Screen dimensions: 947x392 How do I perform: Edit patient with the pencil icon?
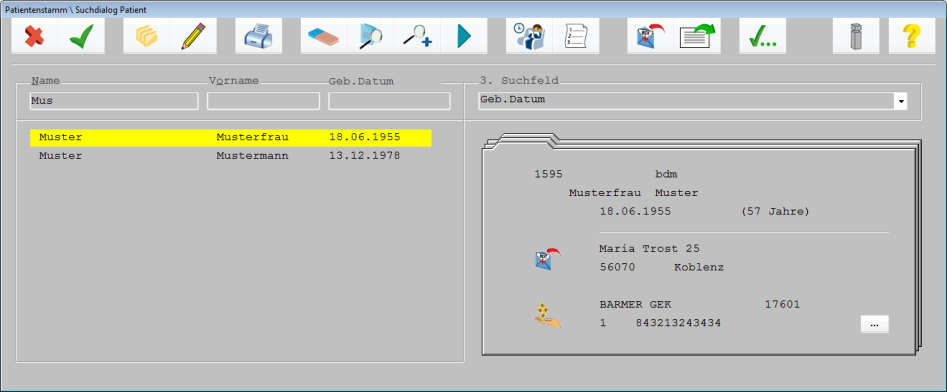click(194, 36)
